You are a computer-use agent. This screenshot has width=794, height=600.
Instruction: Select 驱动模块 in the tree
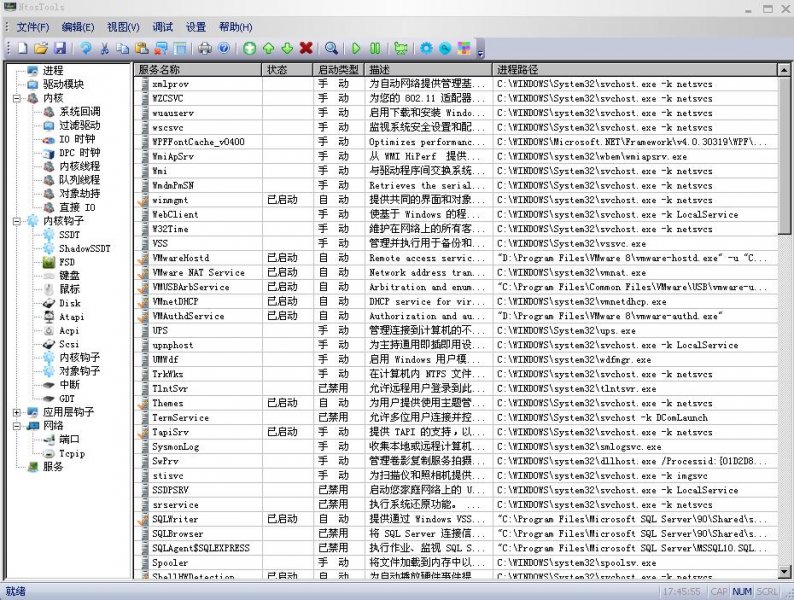(x=63, y=84)
